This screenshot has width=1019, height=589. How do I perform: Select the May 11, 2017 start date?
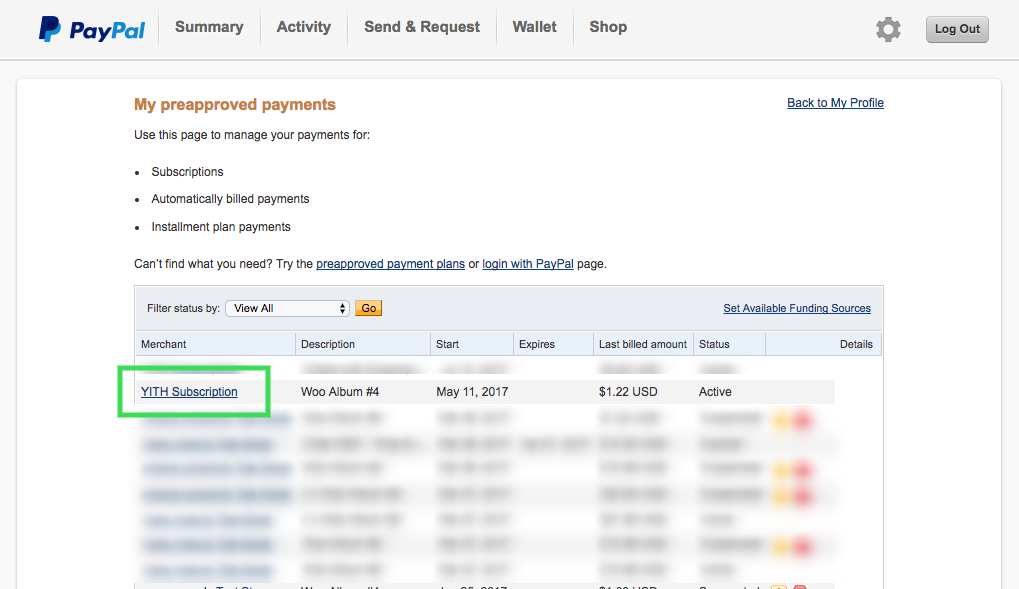point(472,392)
